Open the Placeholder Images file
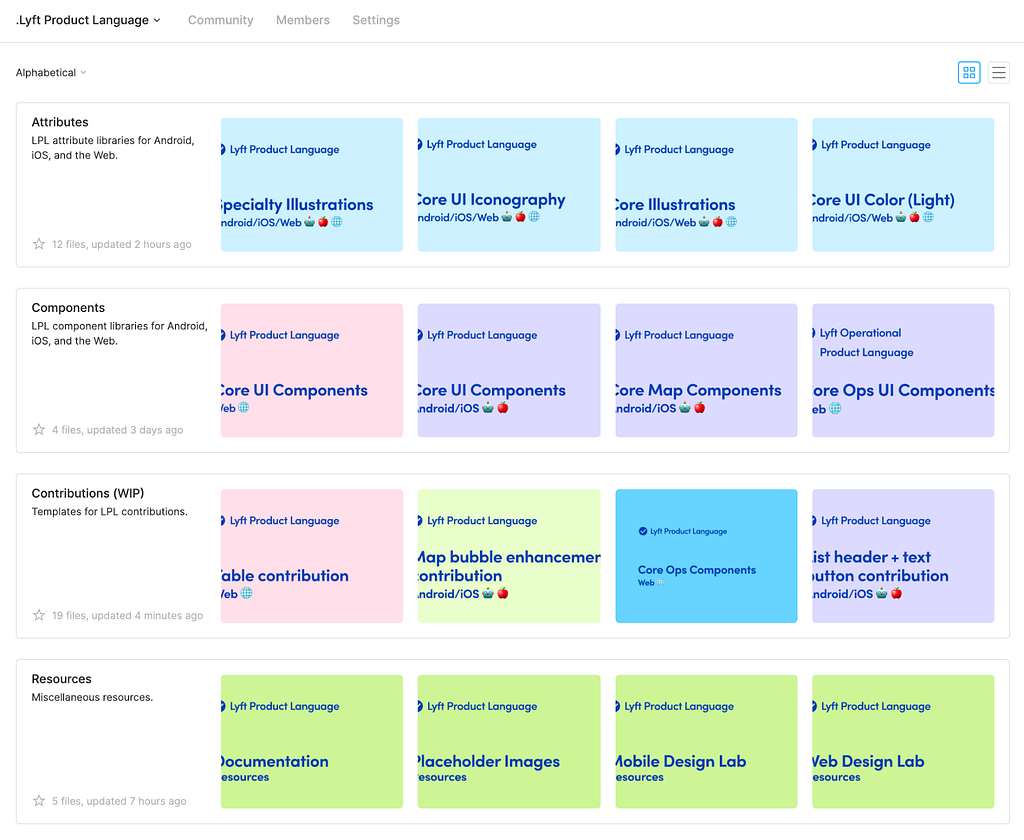1024x840 pixels. [x=509, y=741]
